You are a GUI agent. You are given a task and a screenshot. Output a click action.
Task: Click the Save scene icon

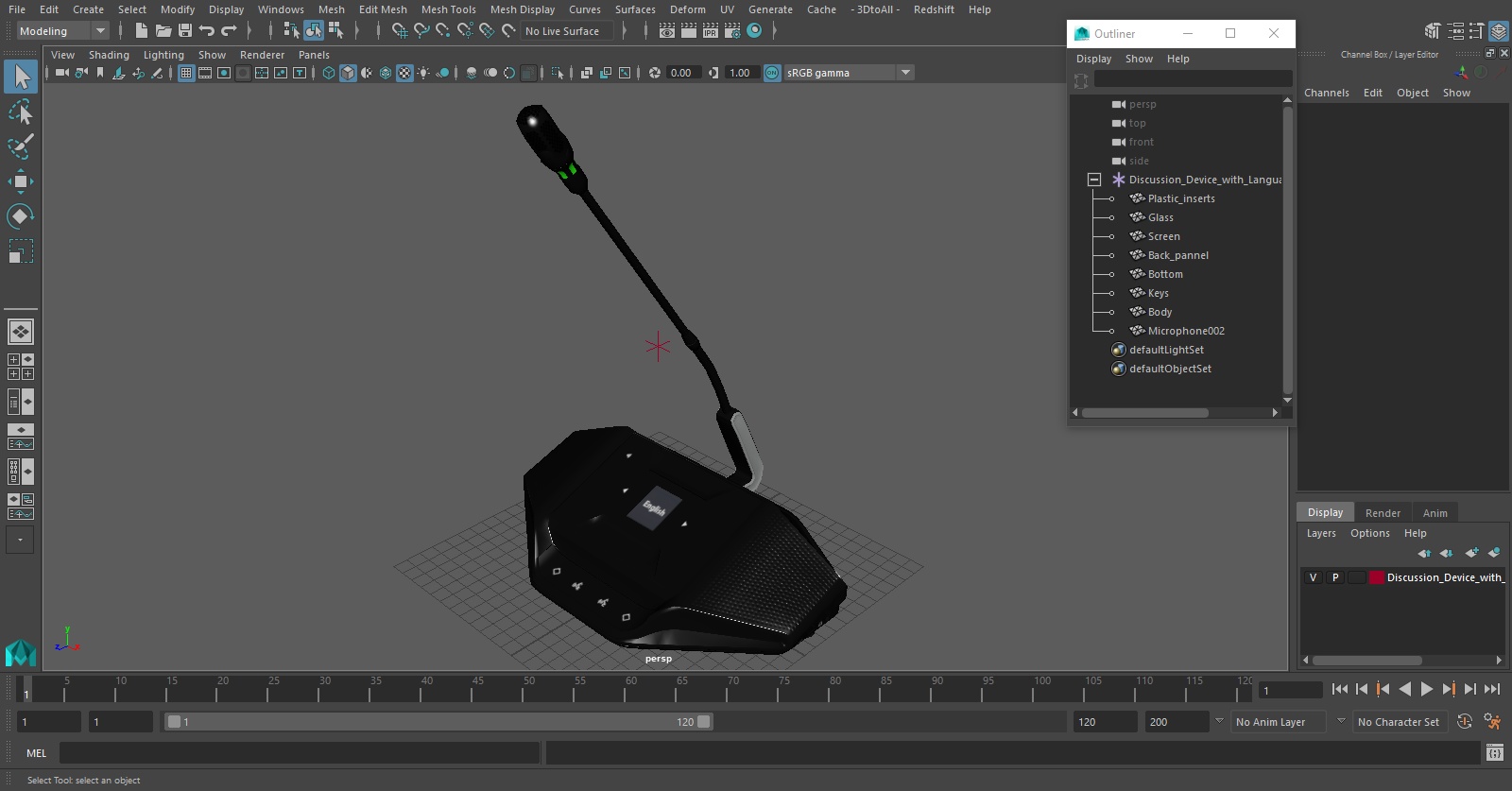click(185, 31)
